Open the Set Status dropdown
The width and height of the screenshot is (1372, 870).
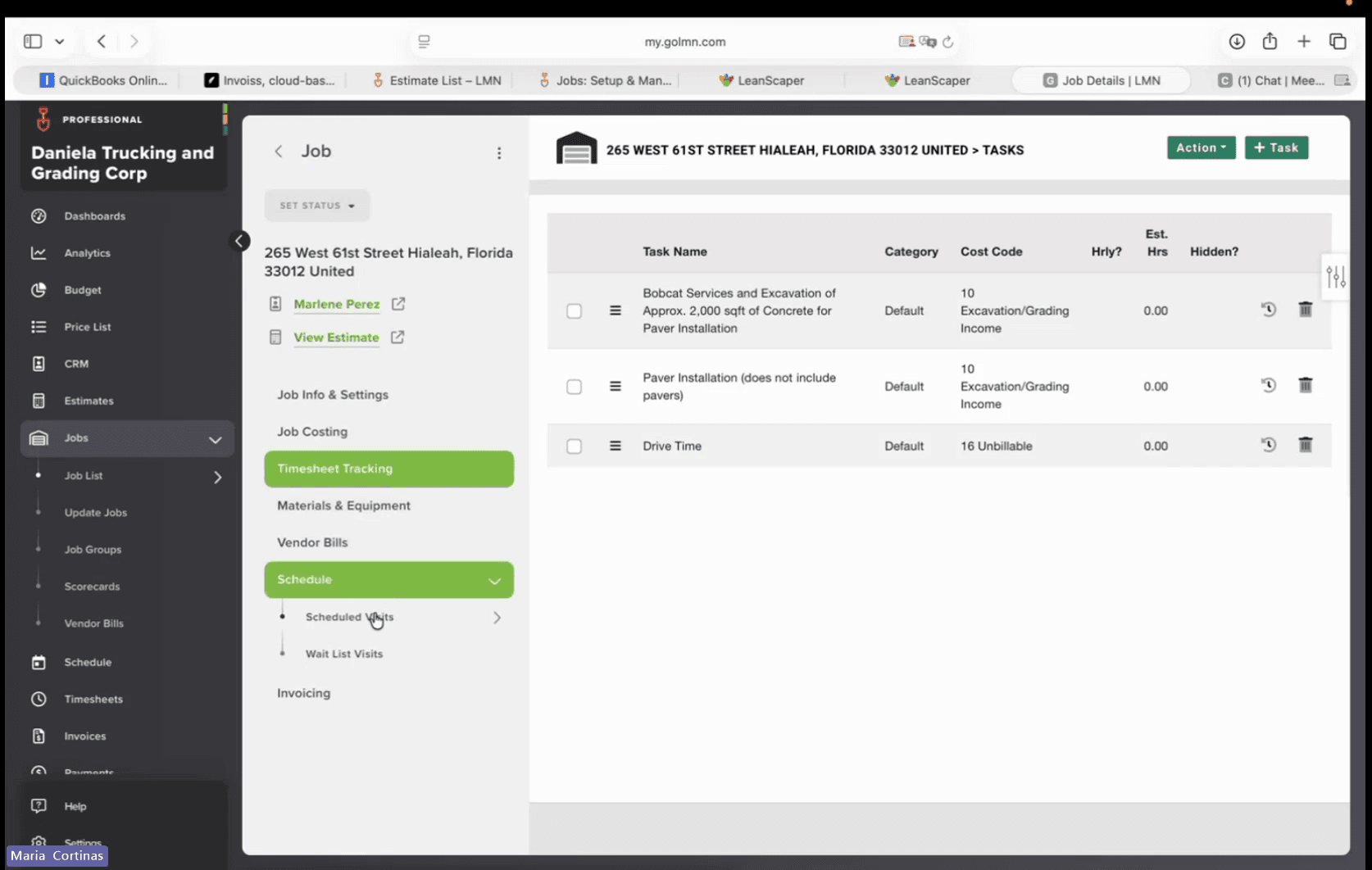(317, 206)
